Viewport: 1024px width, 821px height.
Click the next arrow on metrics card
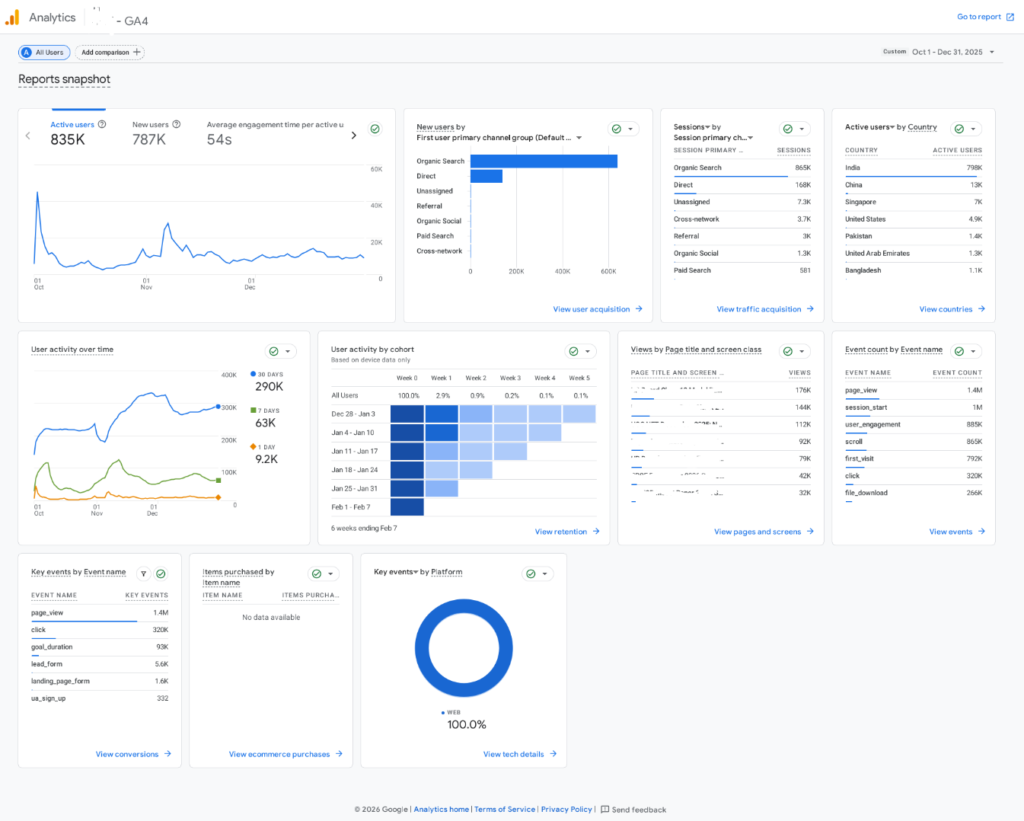pyautogui.click(x=353, y=136)
